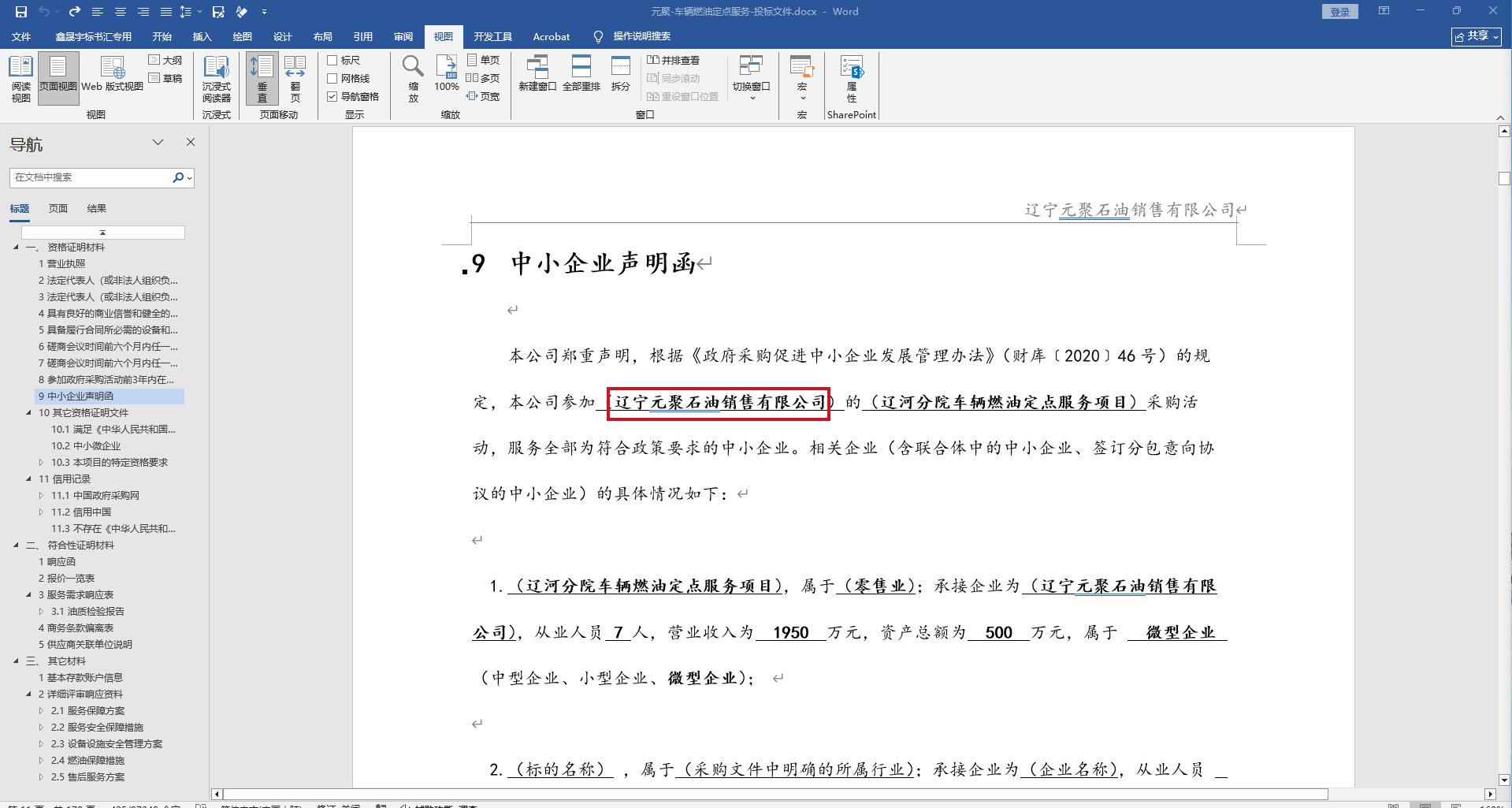
Task: Click the 共享 share button
Action: click(x=1477, y=36)
